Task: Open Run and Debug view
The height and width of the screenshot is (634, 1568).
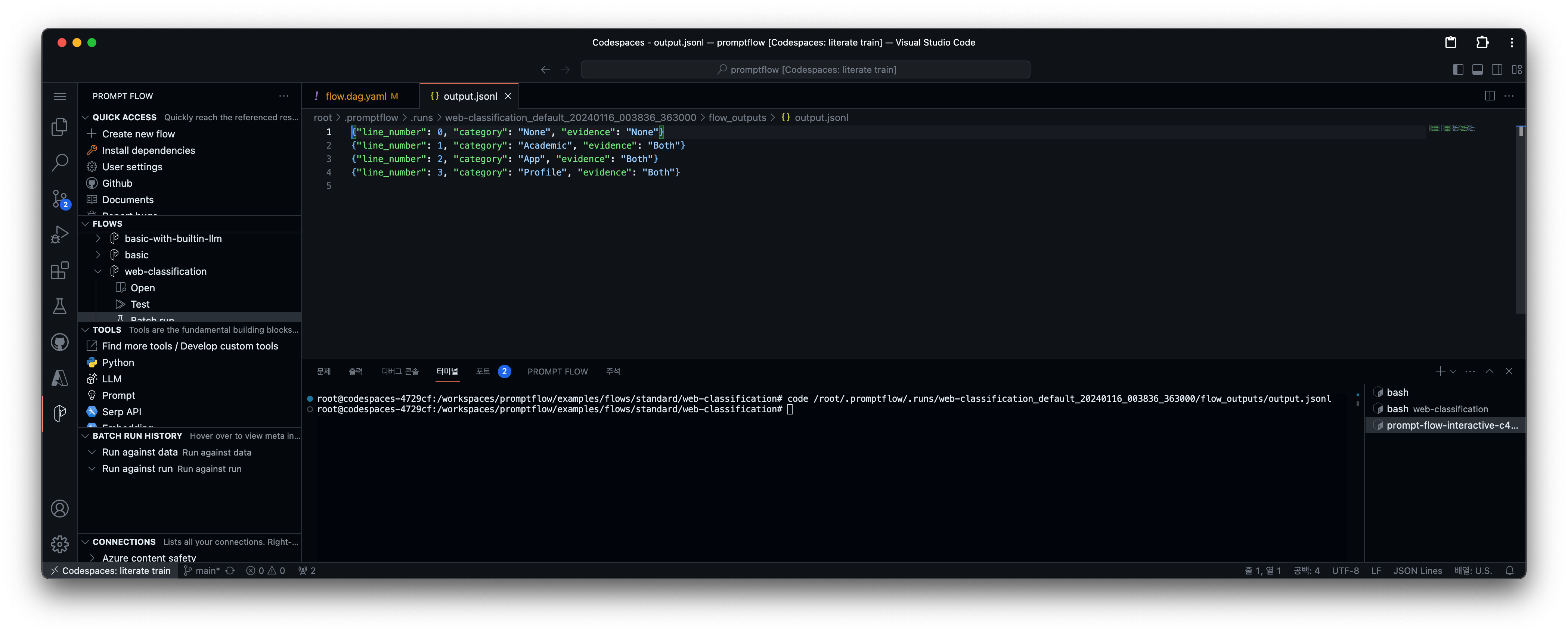Action: (60, 234)
